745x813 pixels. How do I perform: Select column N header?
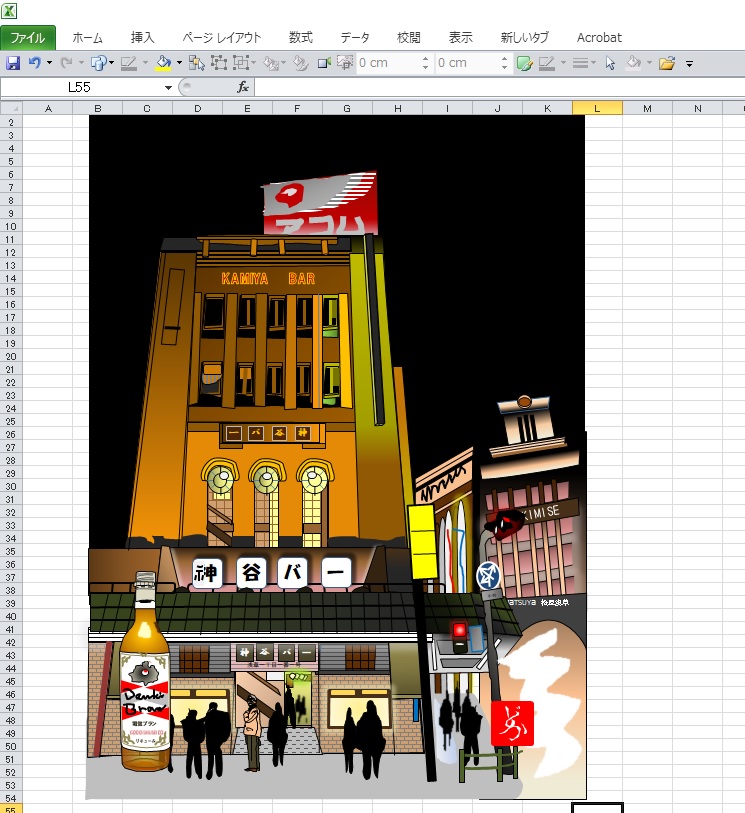click(697, 108)
